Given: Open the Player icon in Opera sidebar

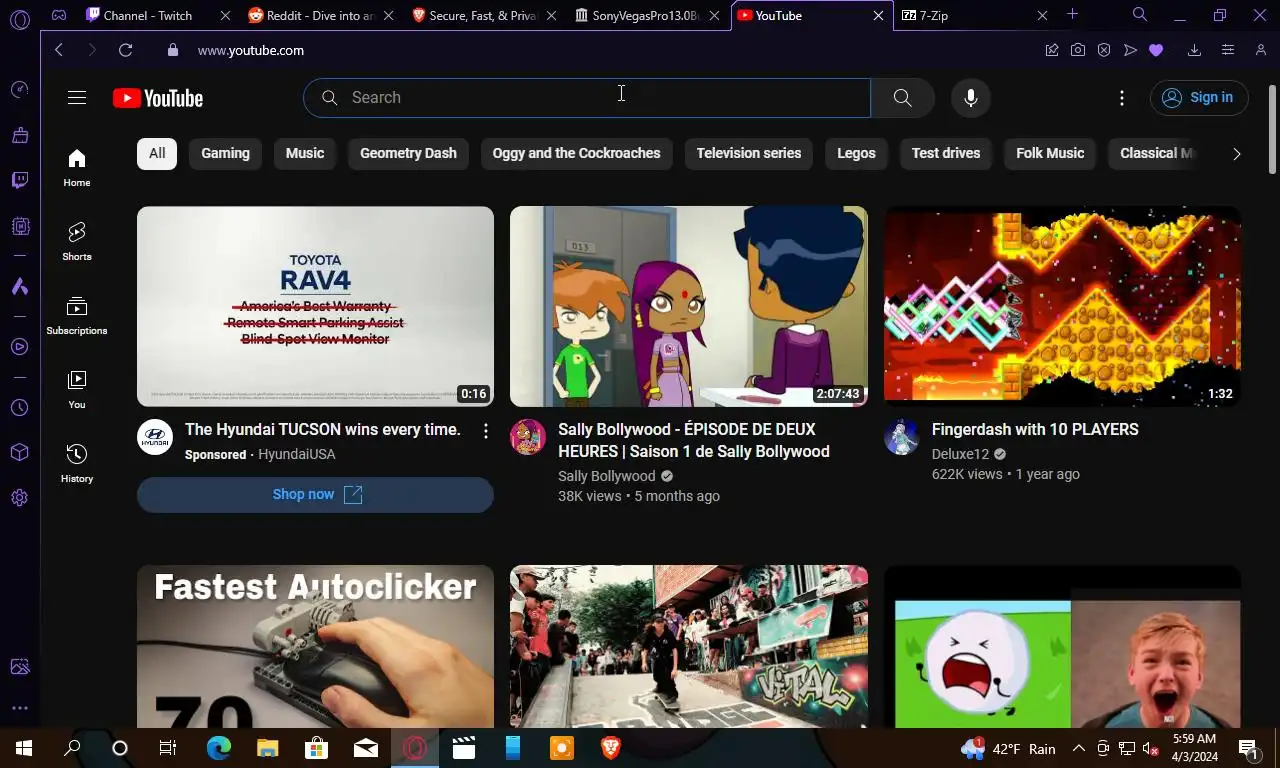Looking at the screenshot, I should (x=20, y=347).
